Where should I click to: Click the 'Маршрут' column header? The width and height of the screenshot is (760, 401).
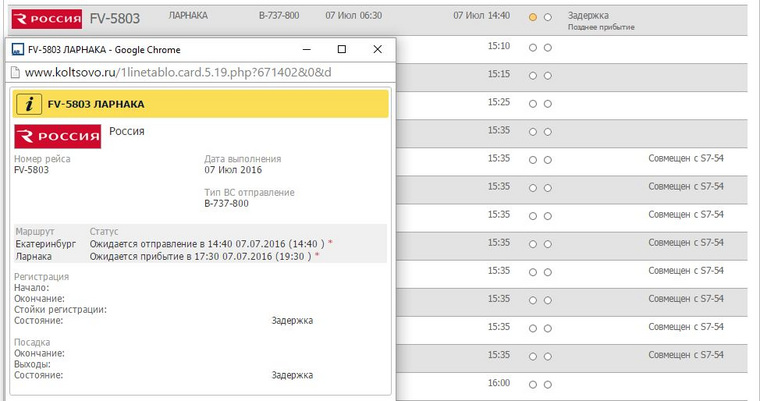[x=35, y=232]
